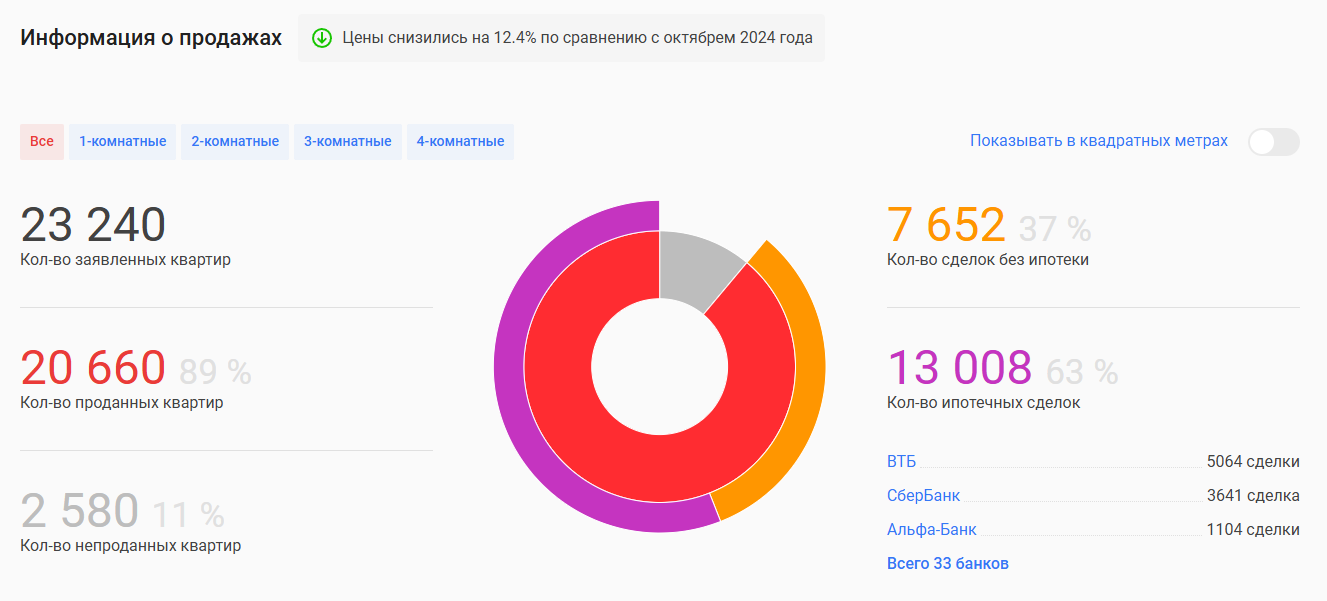1327x601 pixels.
Task: Click the "20 660" sold apartments number
Action: click(x=93, y=368)
